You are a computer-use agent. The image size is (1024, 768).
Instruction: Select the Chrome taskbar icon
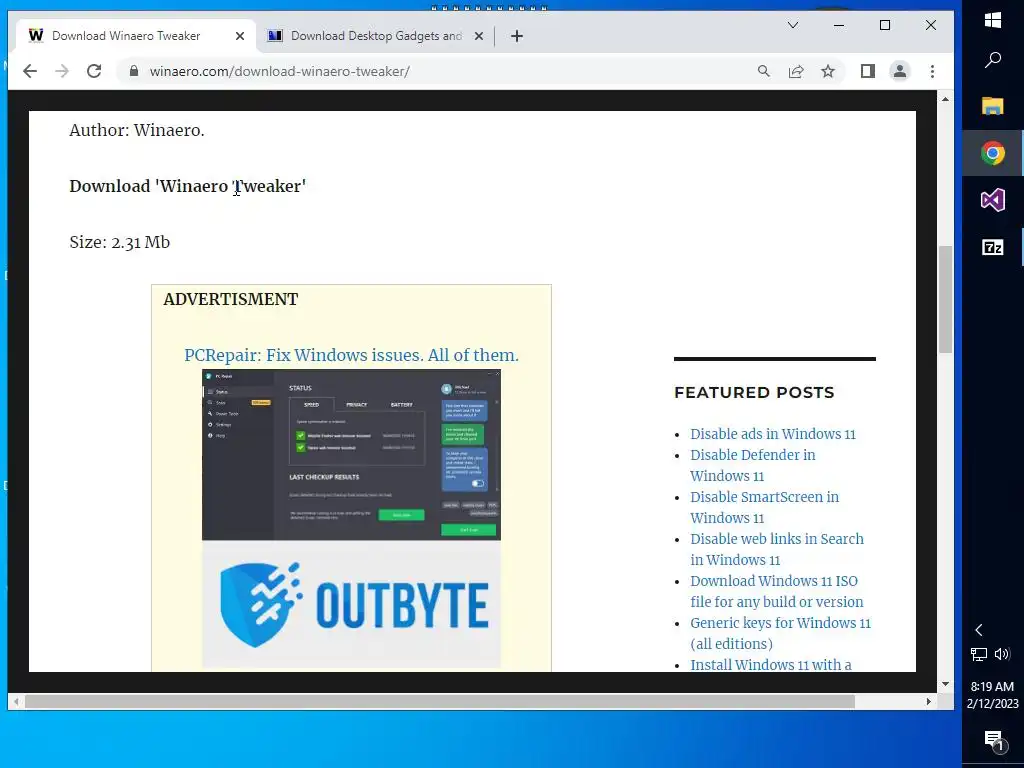tap(993, 153)
